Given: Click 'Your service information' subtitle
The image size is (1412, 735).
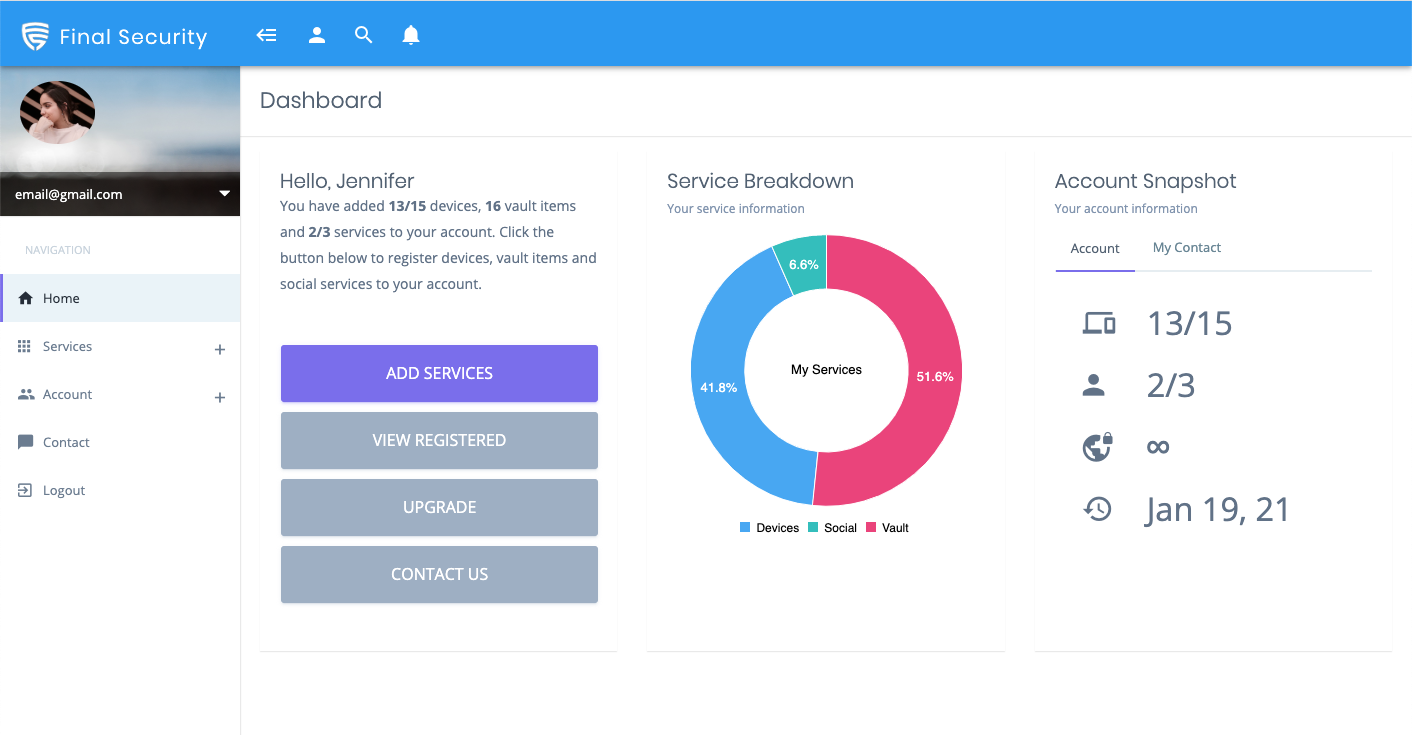Looking at the screenshot, I should point(736,209).
